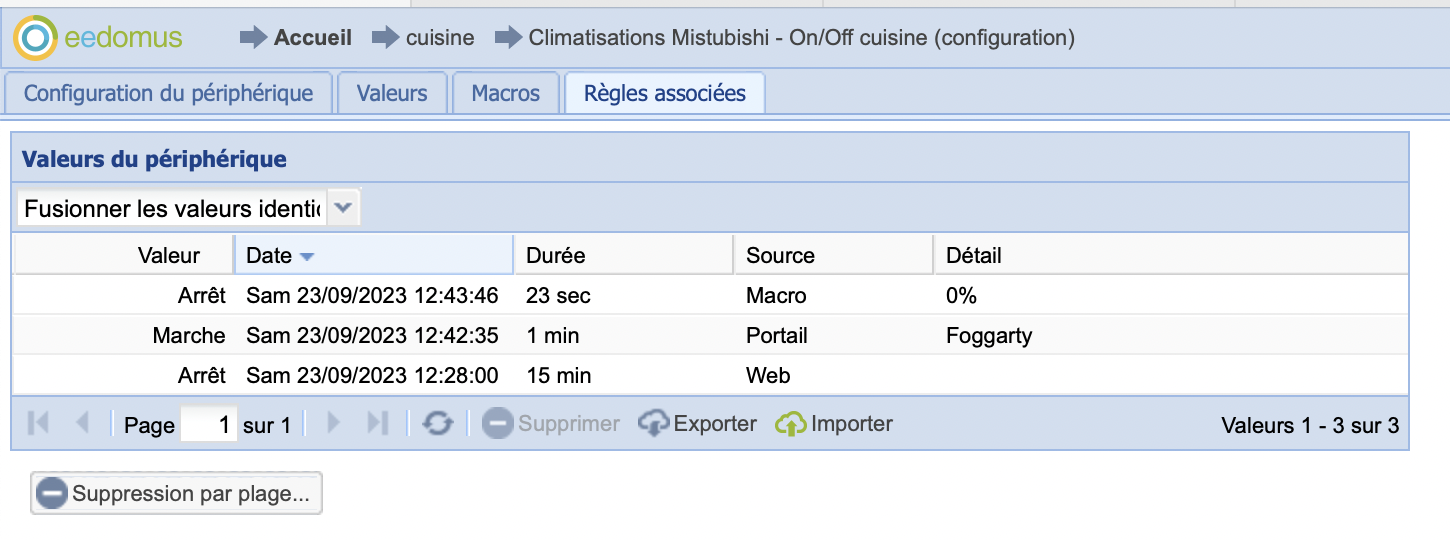Click the Supprimer minus icon
The height and width of the screenshot is (540, 1450).
click(497, 424)
